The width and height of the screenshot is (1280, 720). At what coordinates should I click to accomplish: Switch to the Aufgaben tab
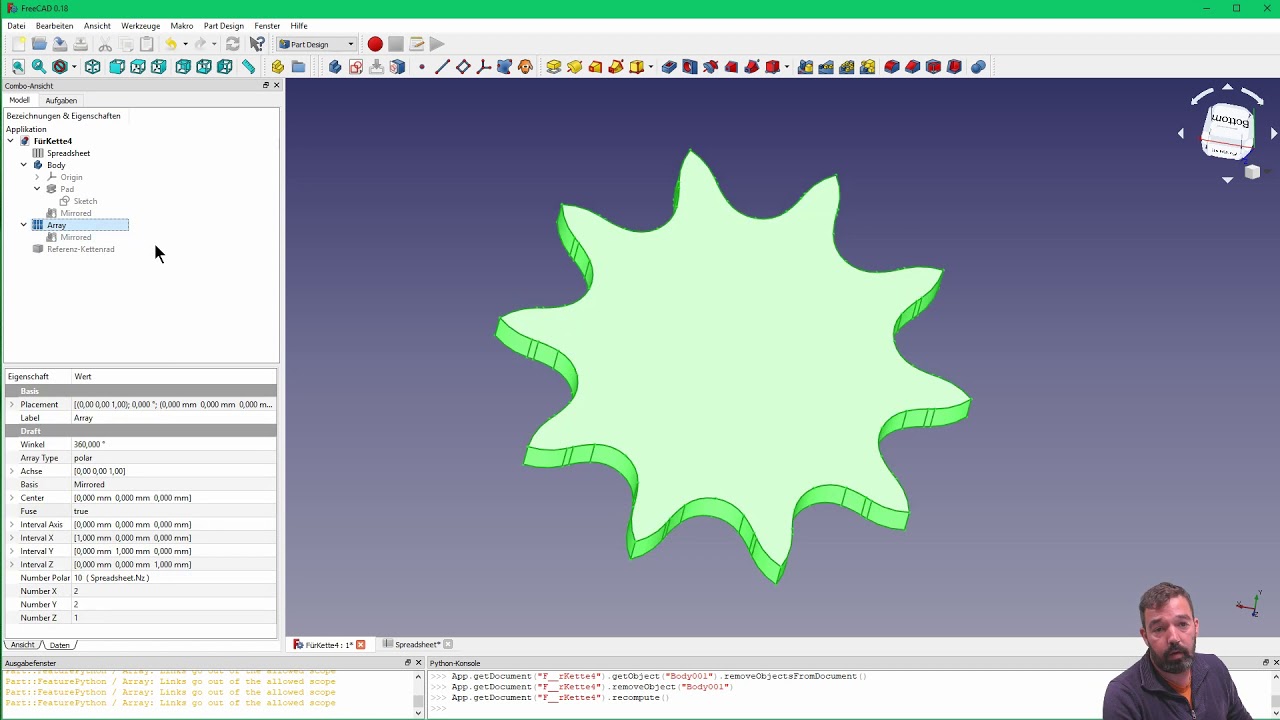tap(61, 100)
